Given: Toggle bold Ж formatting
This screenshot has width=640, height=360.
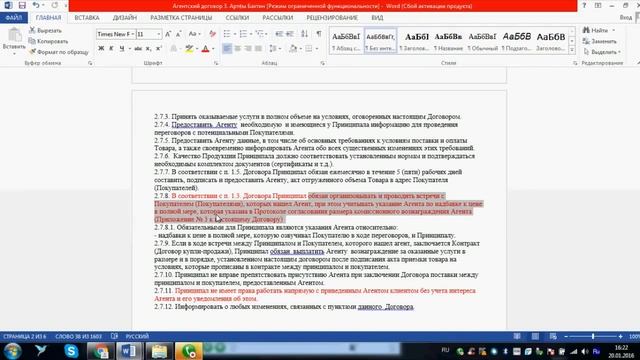Looking at the screenshot, I should 101,49.
